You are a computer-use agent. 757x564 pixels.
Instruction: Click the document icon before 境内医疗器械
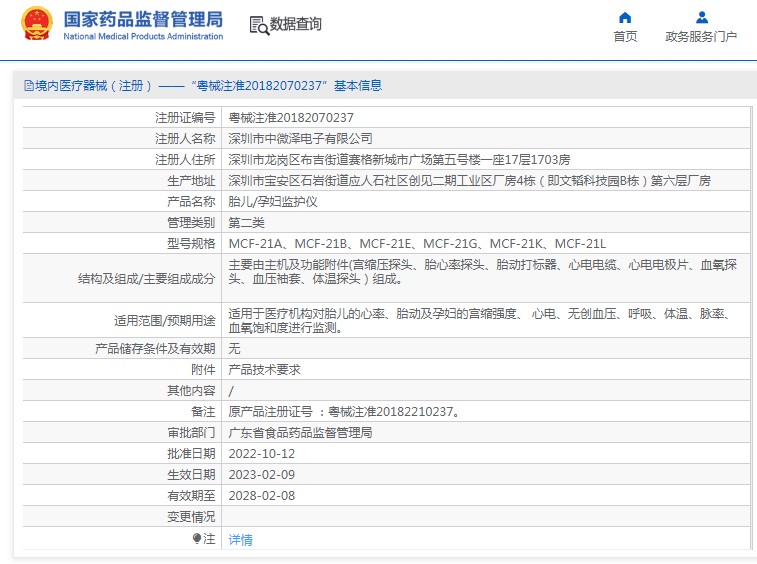tap(27, 86)
